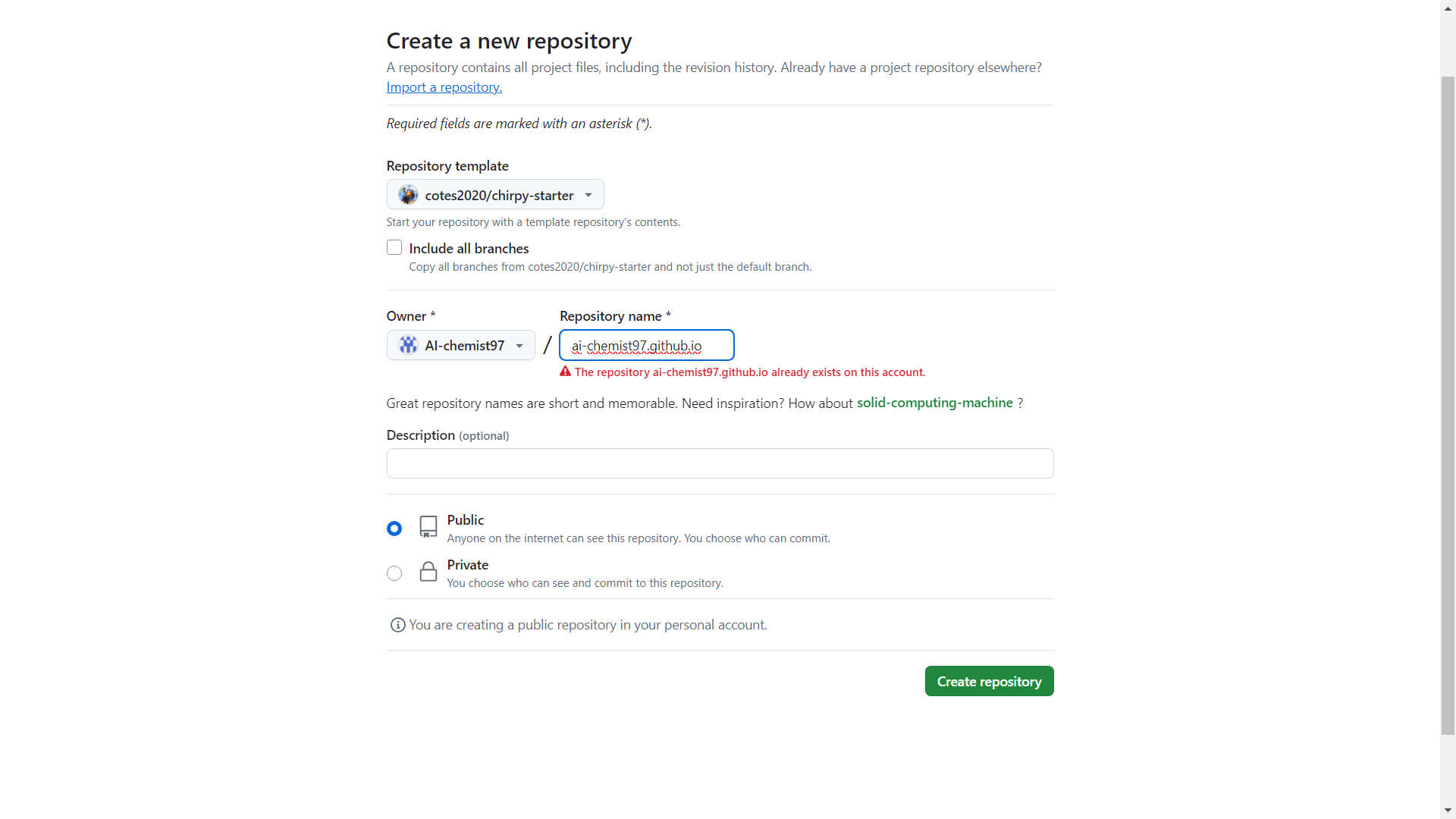Screen dimensions: 1456x819
Task: Enable the Include all branches checkbox
Action: tap(394, 247)
